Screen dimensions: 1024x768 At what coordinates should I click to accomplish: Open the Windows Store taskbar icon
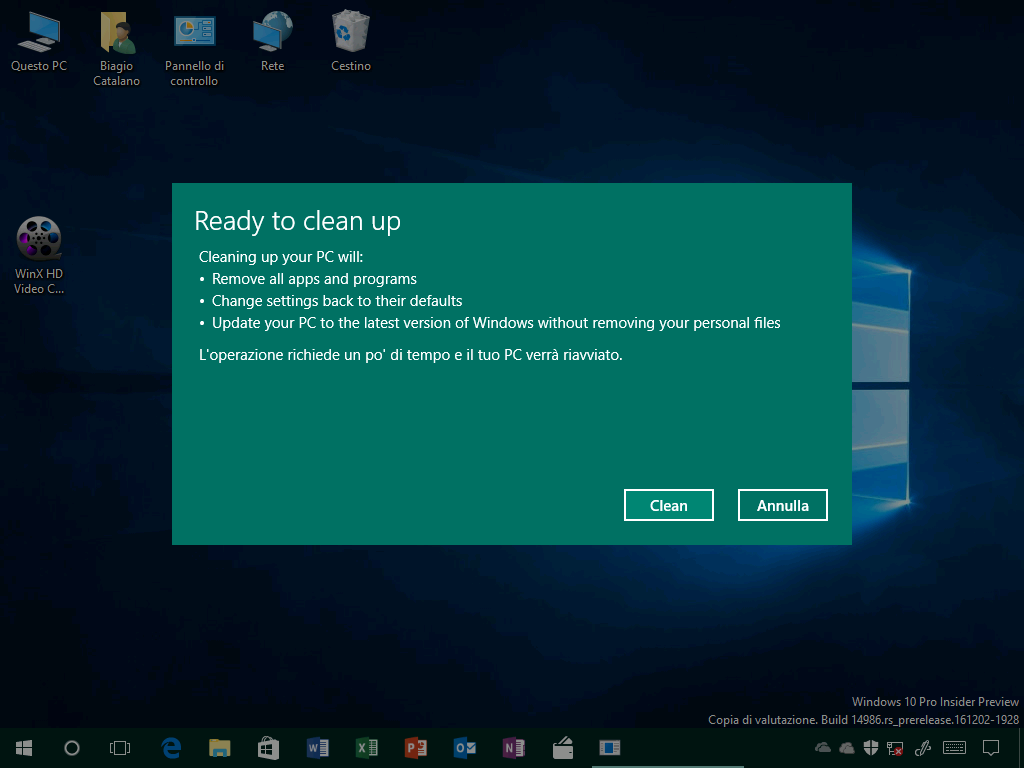[x=268, y=748]
